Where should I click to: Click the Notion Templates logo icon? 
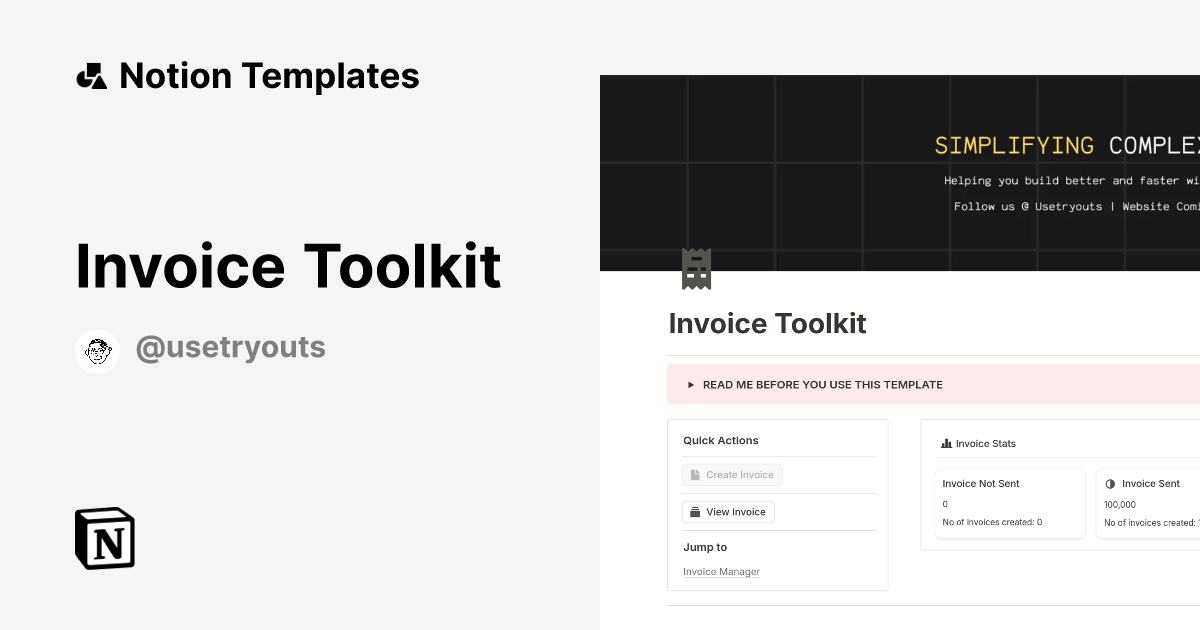[93, 75]
